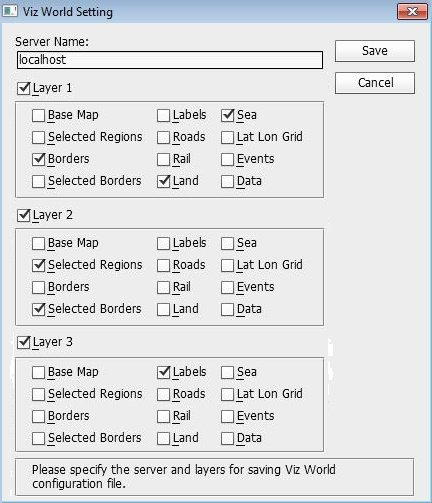Disable Land in Layer 1
This screenshot has width=432, height=503.
pyautogui.click(x=163, y=182)
